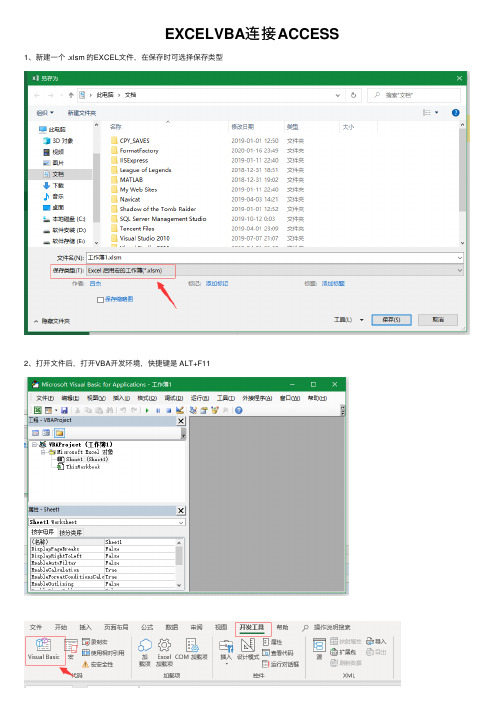Screen dimensions: 504x713
Task: Open the file name dropdown arrow
Action: (x=459, y=258)
